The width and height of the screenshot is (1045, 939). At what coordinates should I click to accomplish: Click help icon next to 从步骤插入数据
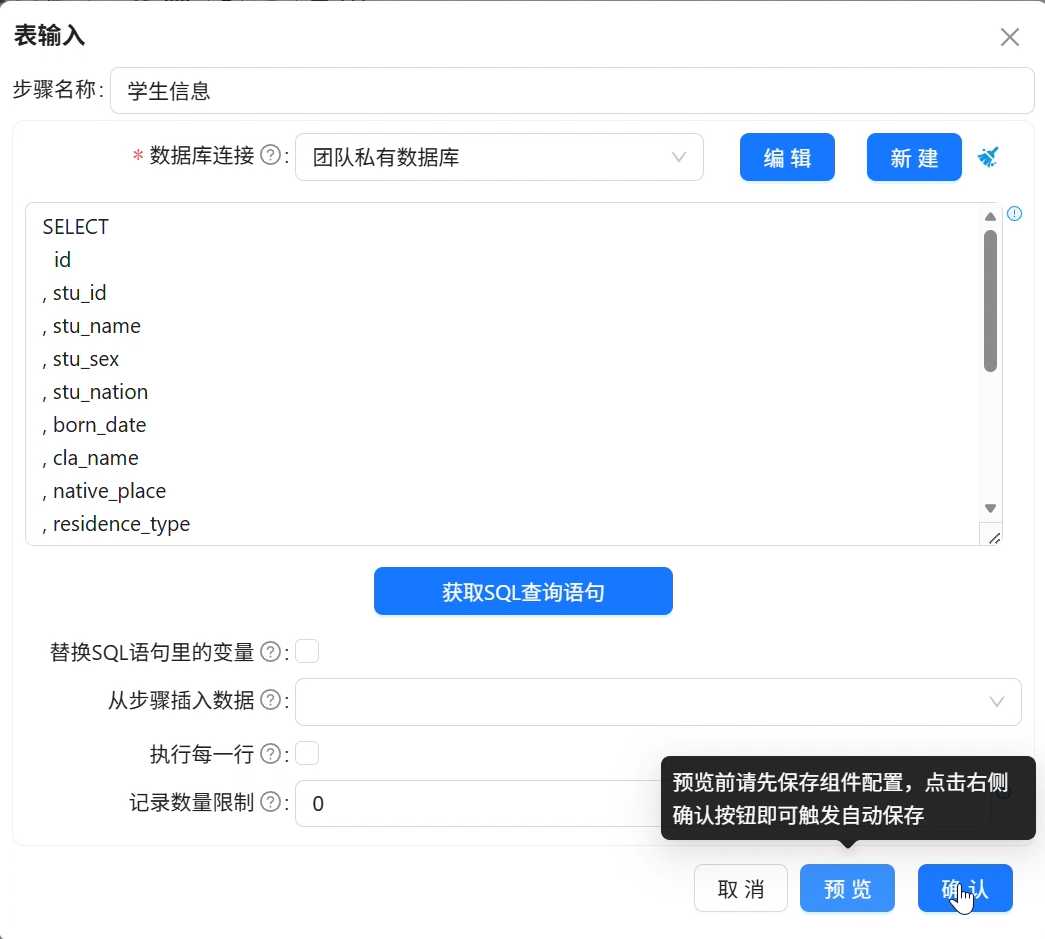[271, 700]
